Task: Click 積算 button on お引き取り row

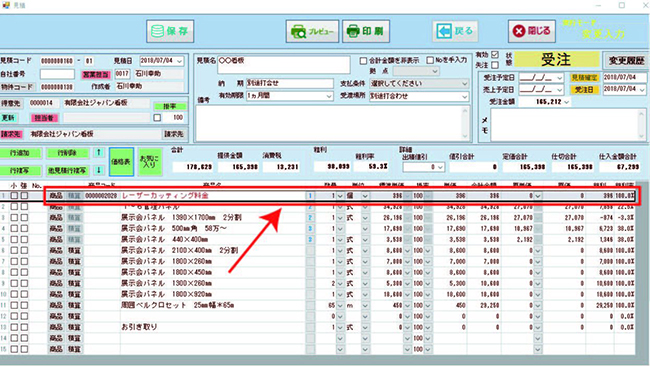Action: (74, 327)
